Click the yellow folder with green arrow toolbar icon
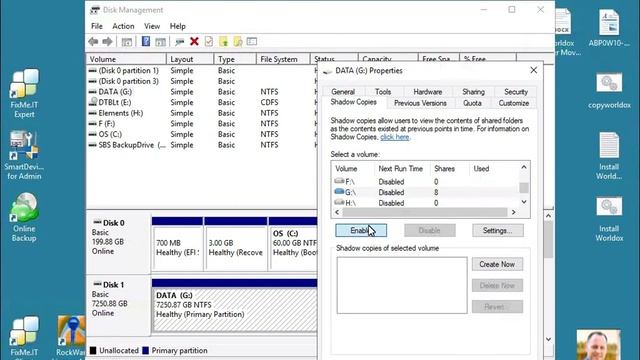The width and height of the screenshot is (640, 360). 223,41
